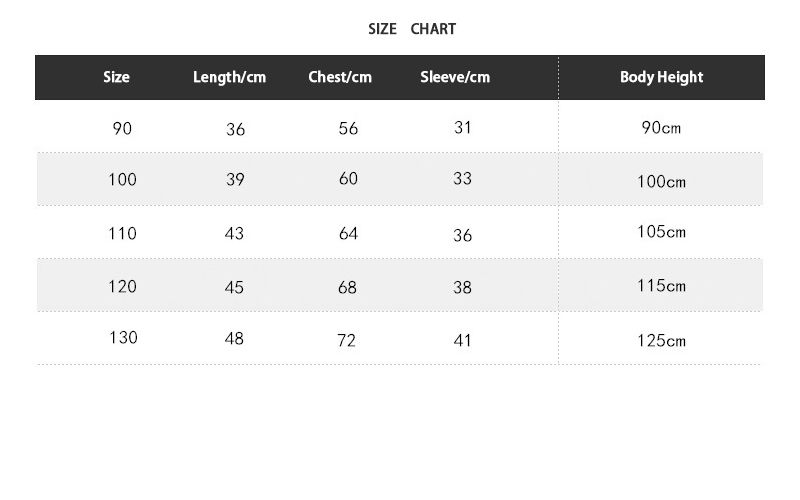
Task: Click size 130 in the Size column
Action: [123, 337]
